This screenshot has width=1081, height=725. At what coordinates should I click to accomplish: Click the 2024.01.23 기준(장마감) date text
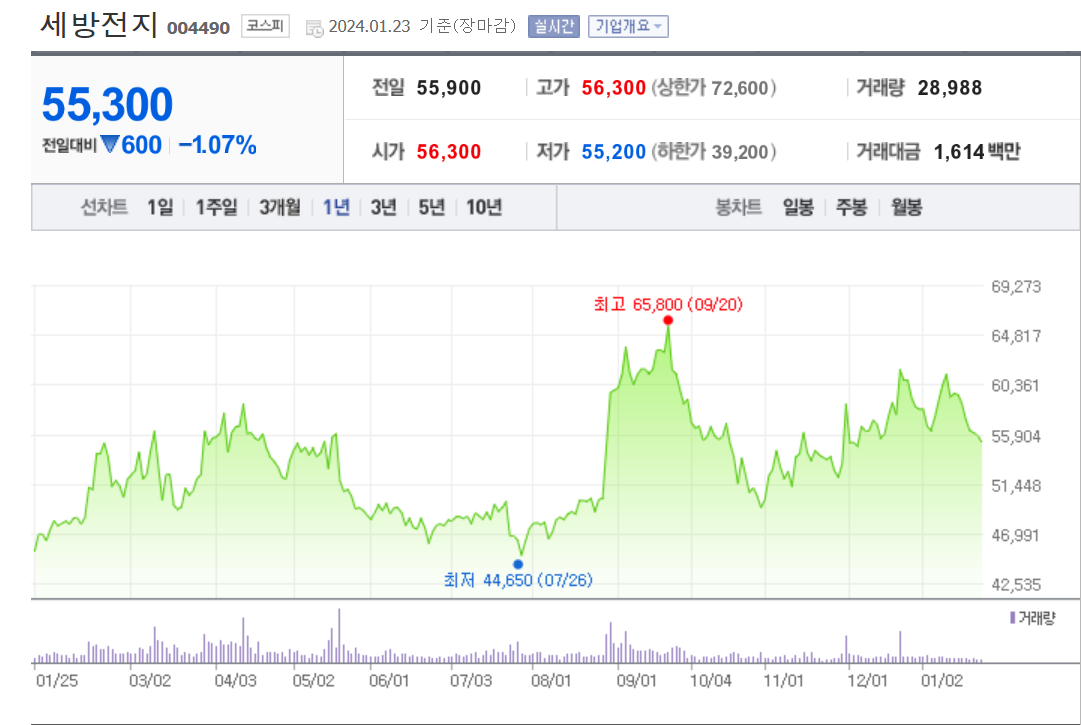coord(422,26)
